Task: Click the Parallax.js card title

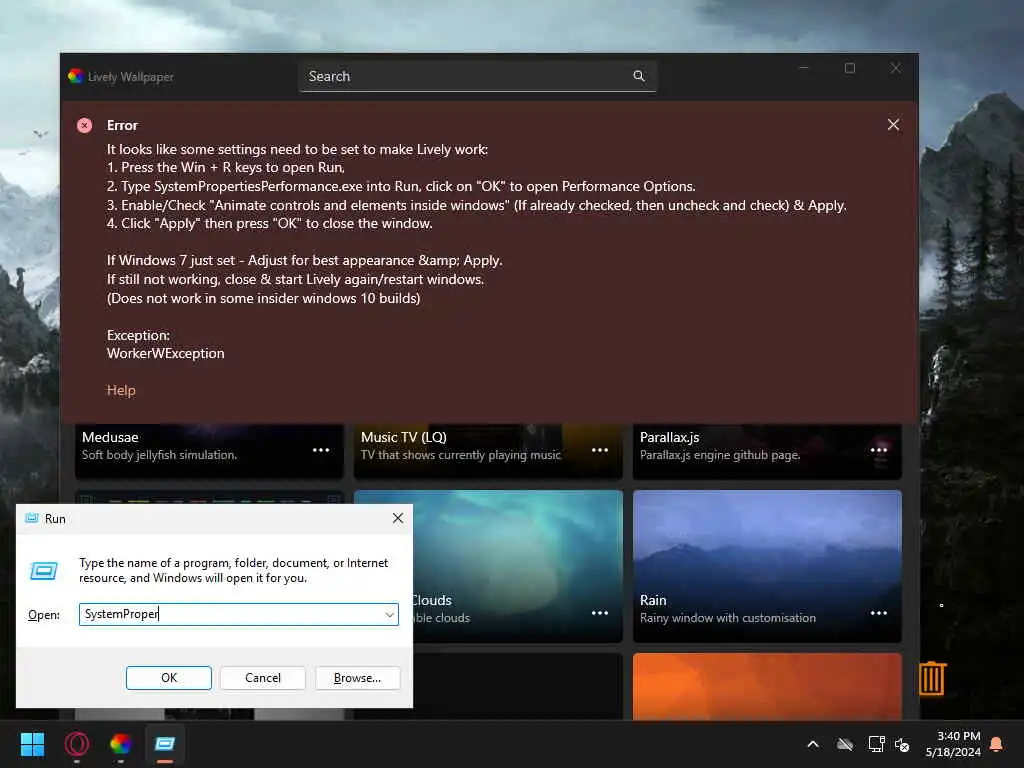Action: [x=669, y=437]
